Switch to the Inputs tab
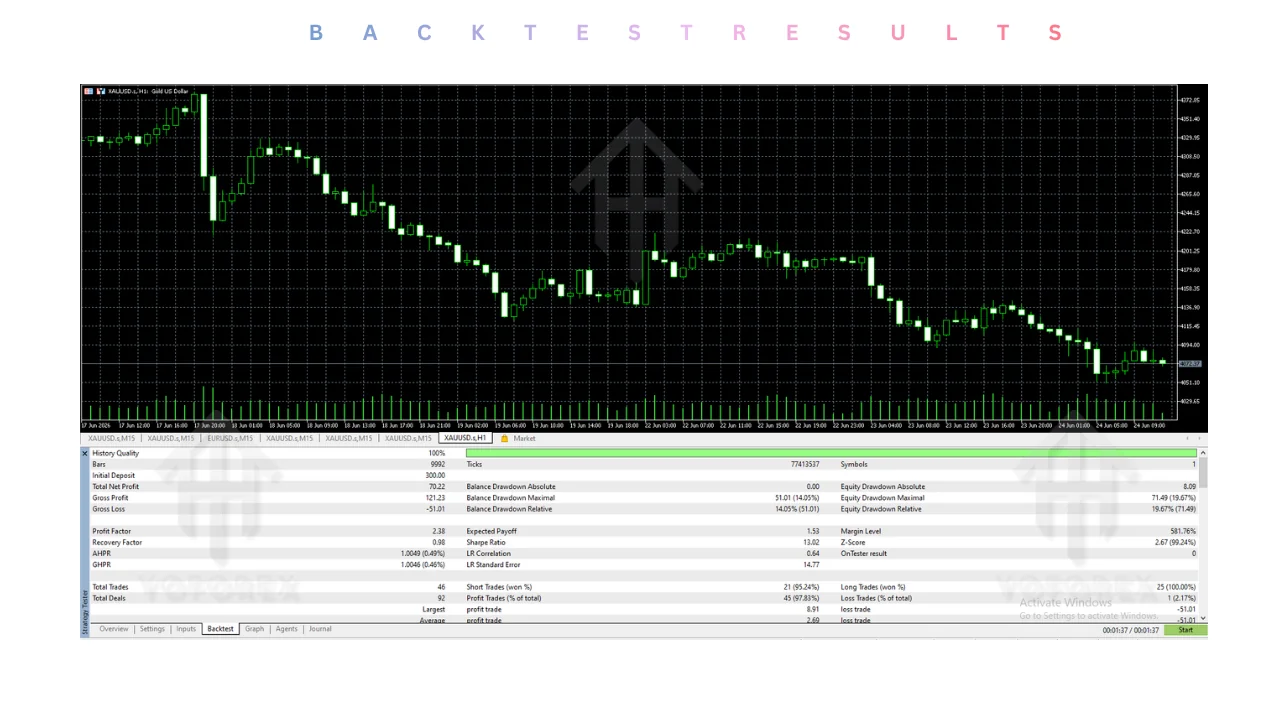This screenshot has width=1280, height=720. (x=186, y=629)
